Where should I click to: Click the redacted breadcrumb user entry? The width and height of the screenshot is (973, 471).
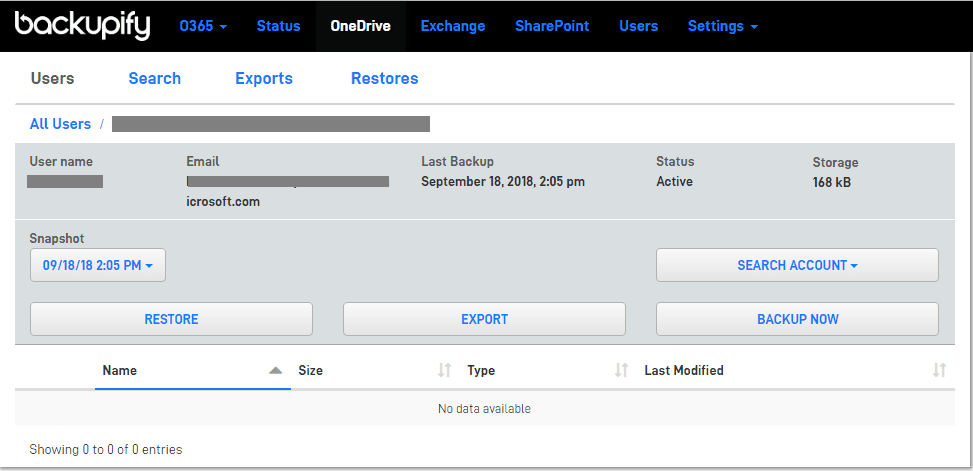coord(271,123)
